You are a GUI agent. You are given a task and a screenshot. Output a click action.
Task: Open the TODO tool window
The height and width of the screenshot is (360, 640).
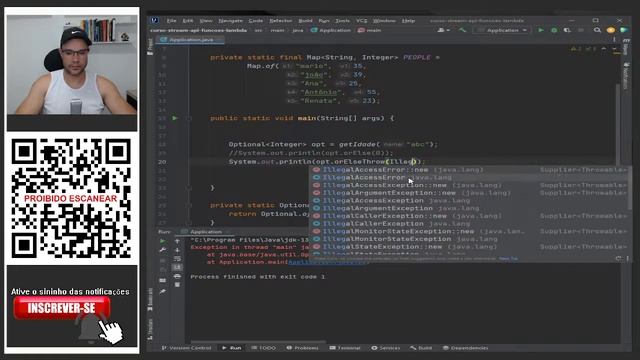pyautogui.click(x=264, y=348)
